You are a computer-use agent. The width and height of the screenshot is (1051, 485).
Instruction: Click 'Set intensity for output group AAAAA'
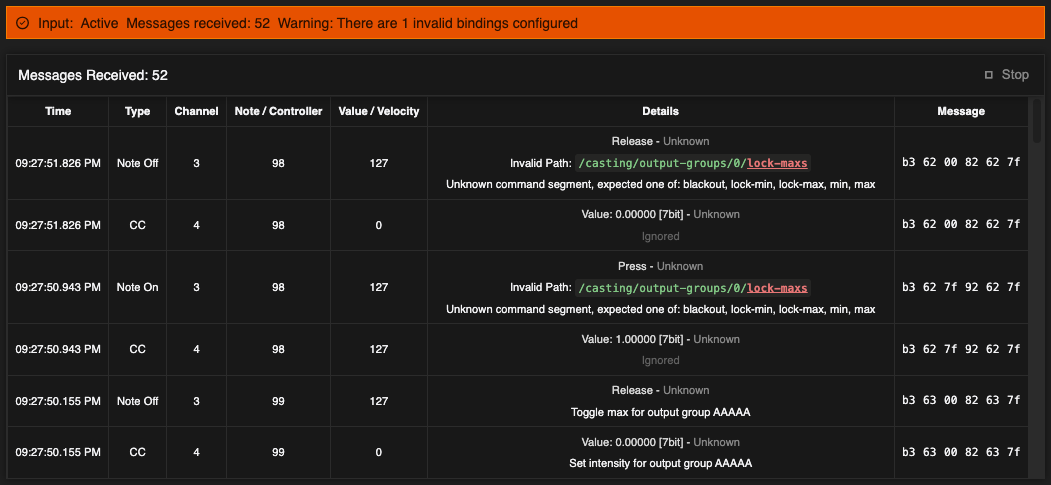pos(660,463)
